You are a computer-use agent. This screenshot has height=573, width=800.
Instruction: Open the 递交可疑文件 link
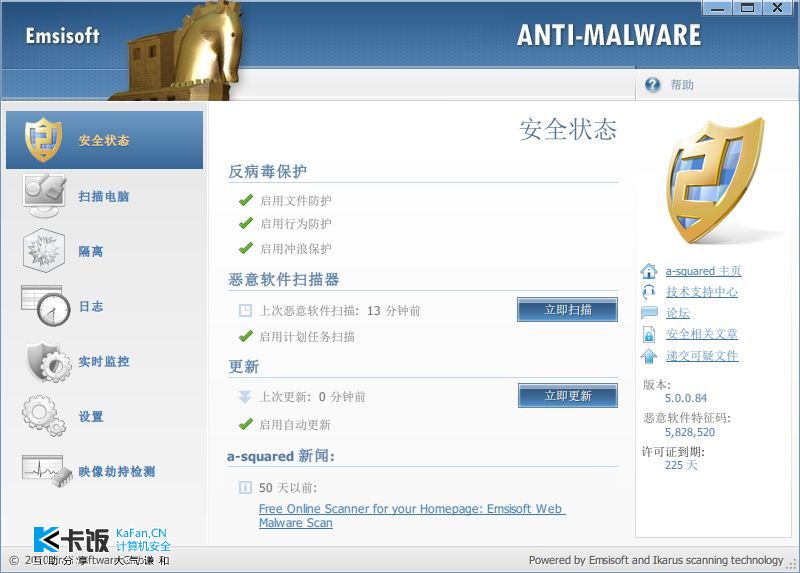(x=702, y=356)
